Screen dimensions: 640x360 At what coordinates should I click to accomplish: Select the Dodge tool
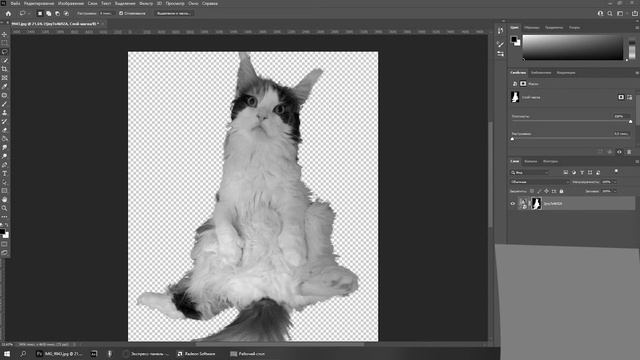[x=4, y=156]
